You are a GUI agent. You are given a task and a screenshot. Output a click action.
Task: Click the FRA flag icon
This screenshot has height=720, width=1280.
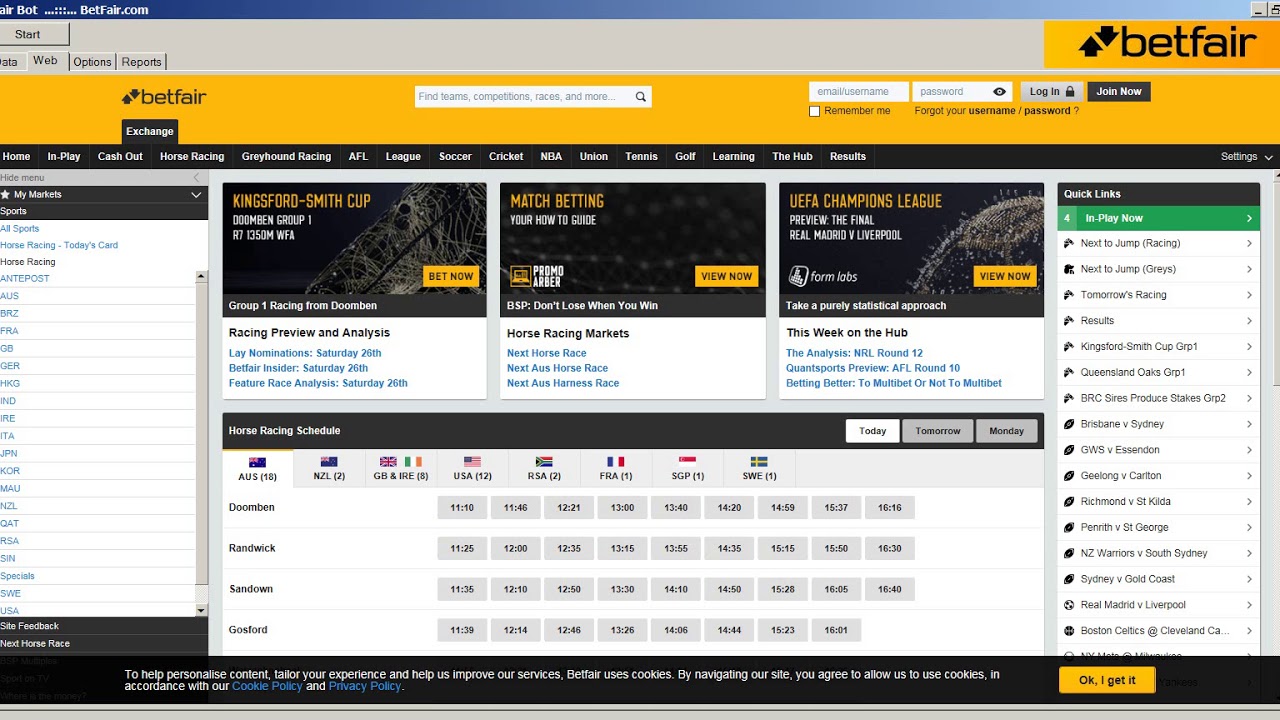click(616, 462)
